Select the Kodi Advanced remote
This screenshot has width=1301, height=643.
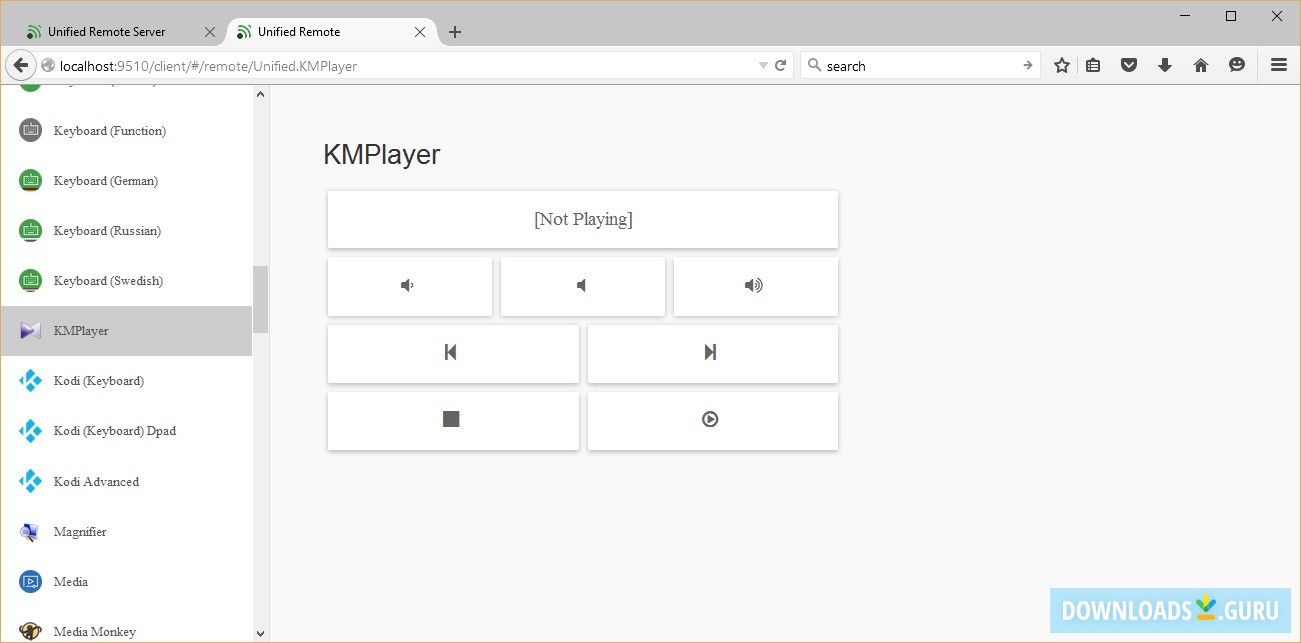point(95,481)
